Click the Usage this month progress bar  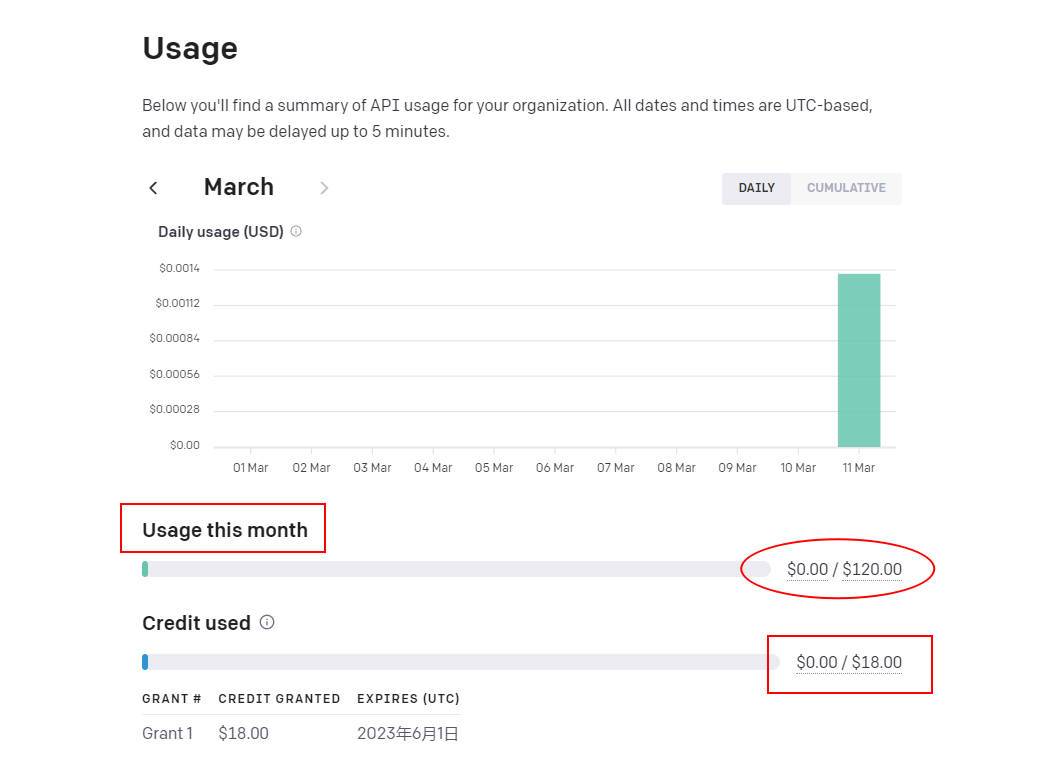click(455, 569)
